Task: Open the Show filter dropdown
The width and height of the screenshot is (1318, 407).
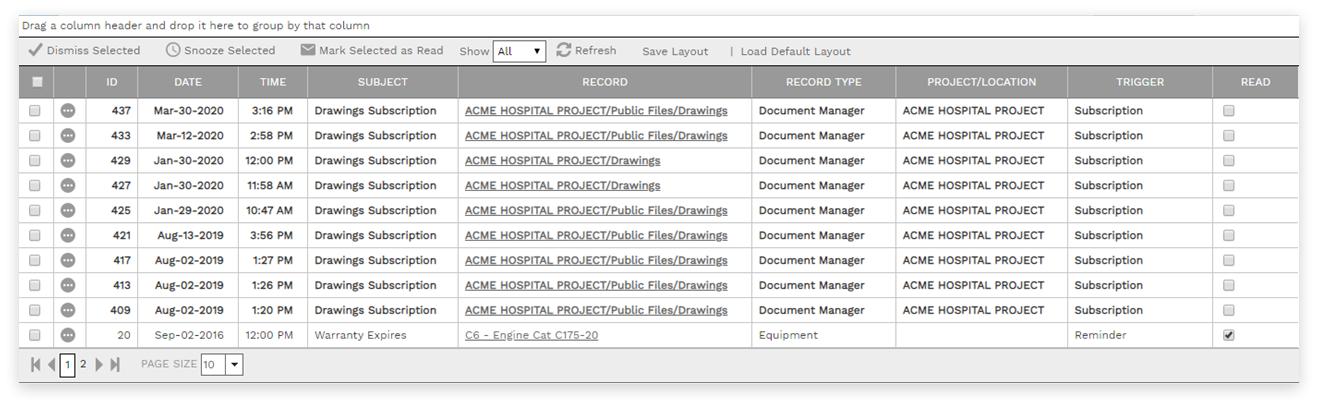Action: 520,51
